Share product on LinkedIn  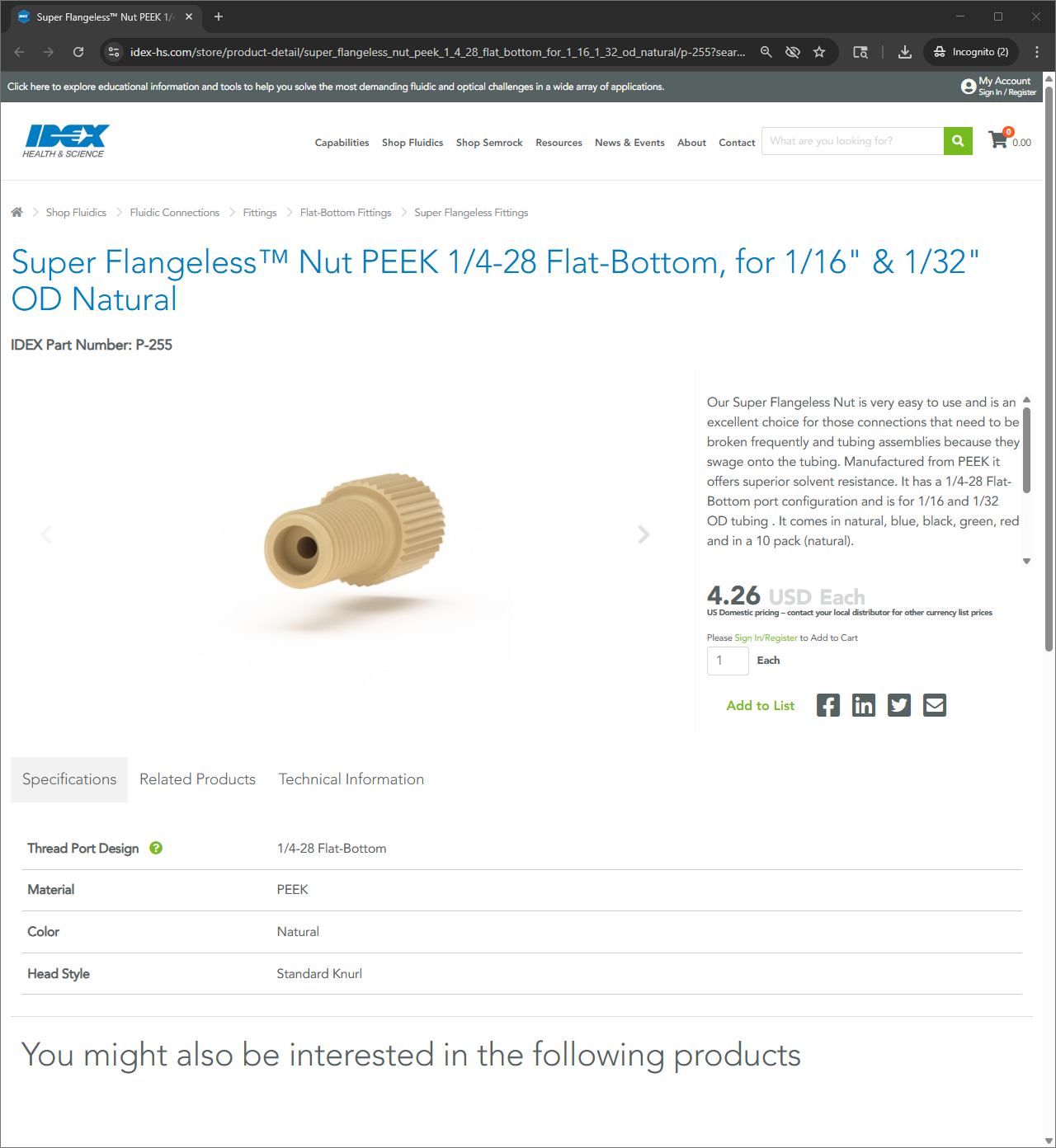click(864, 705)
